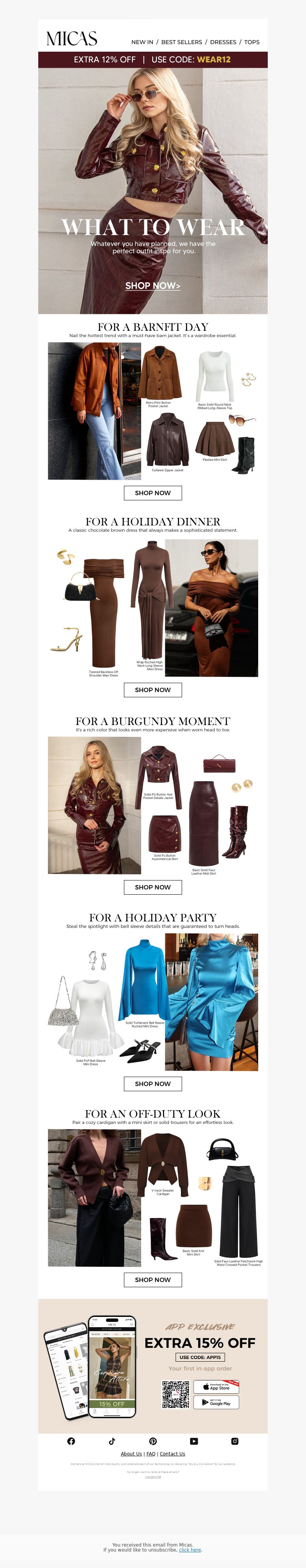
Task: Go to the TOPS category
Action: 252,42
